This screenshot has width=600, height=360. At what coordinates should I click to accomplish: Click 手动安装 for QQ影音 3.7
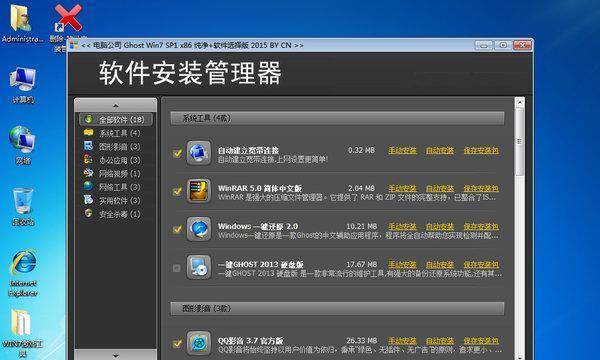402,340
